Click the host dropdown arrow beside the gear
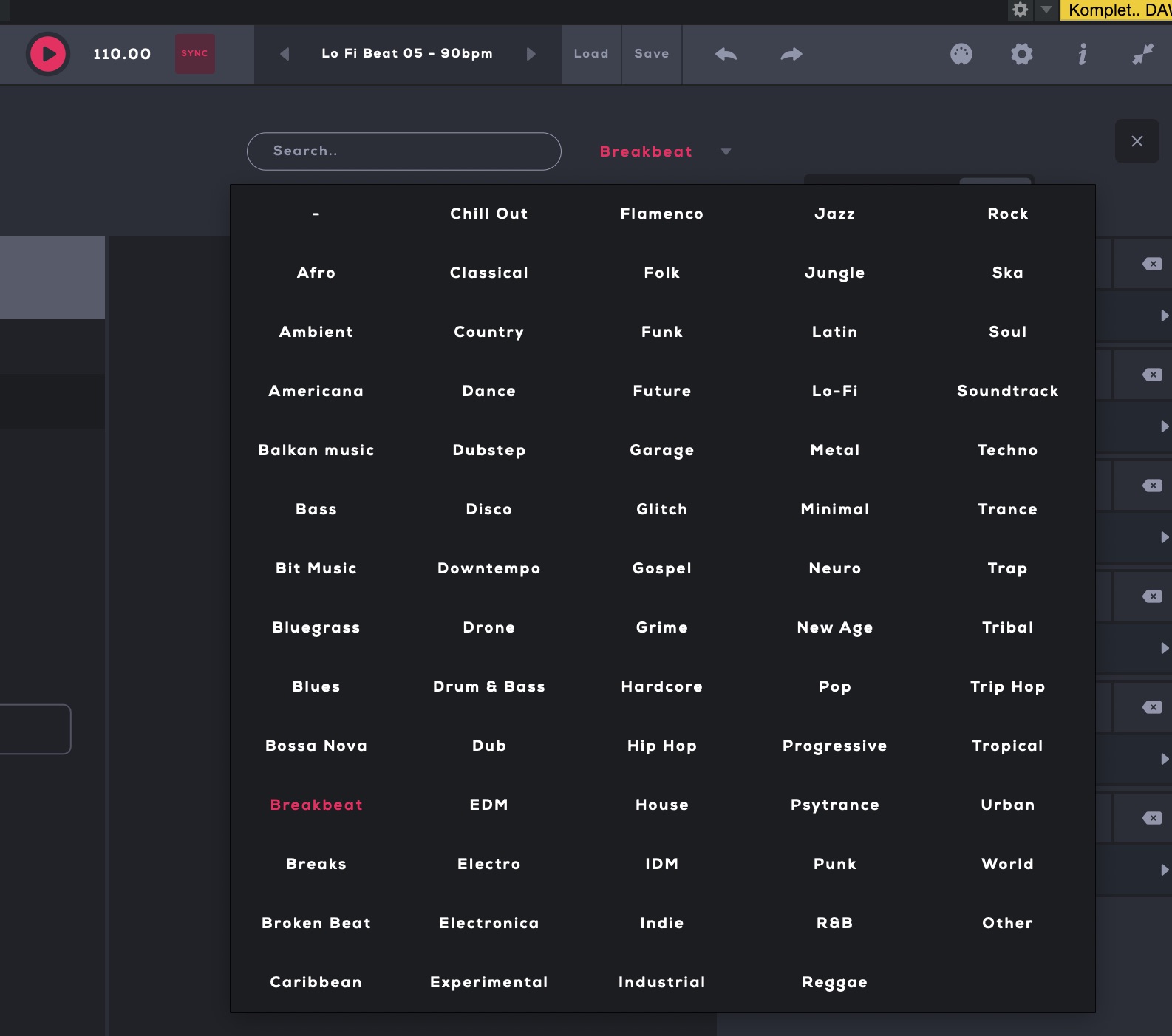The image size is (1172, 1036). (x=1046, y=10)
